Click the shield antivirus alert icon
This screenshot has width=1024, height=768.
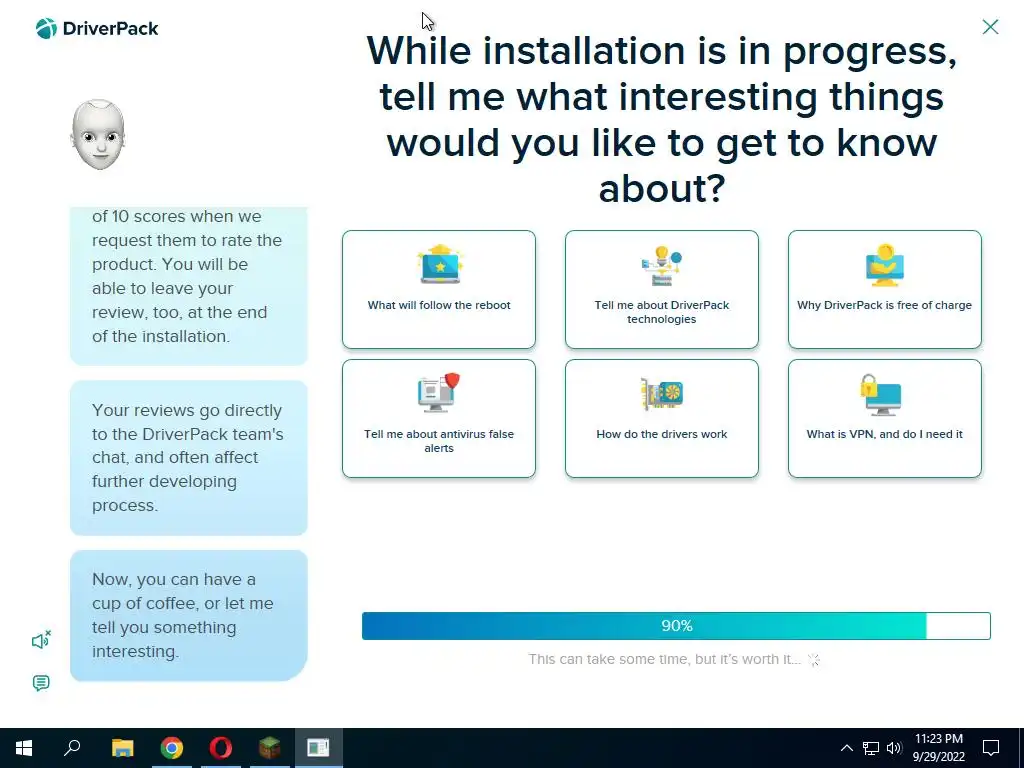pyautogui.click(x=439, y=392)
